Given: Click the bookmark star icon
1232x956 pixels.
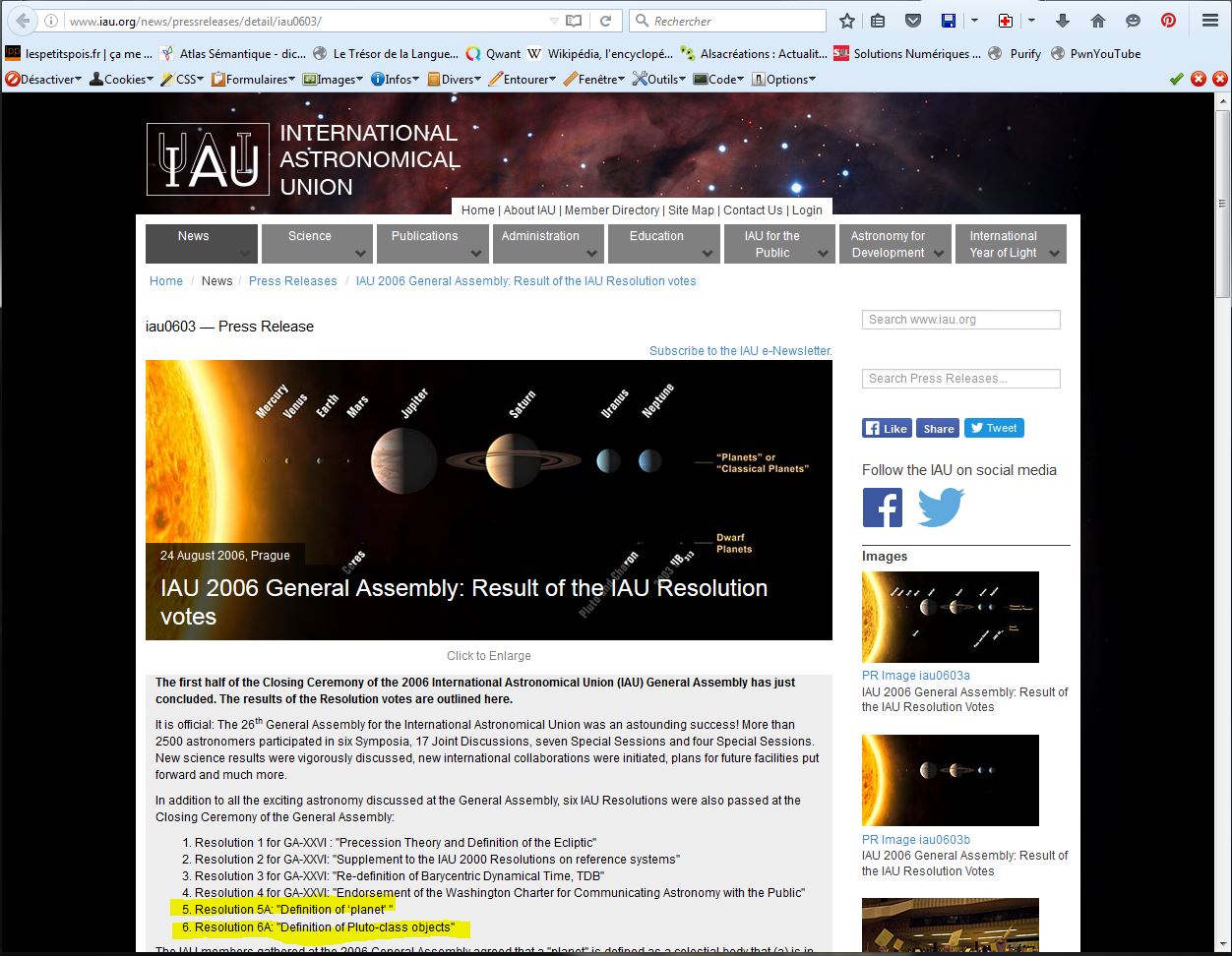Looking at the screenshot, I should point(847,21).
